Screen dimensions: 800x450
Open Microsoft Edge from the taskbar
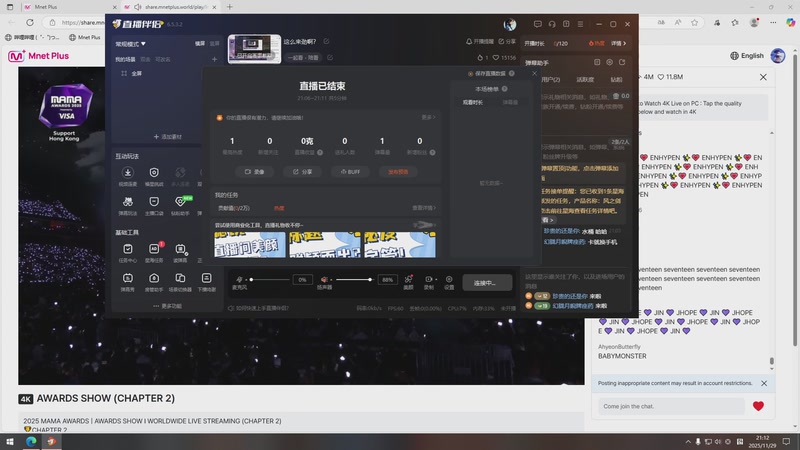tap(31, 441)
